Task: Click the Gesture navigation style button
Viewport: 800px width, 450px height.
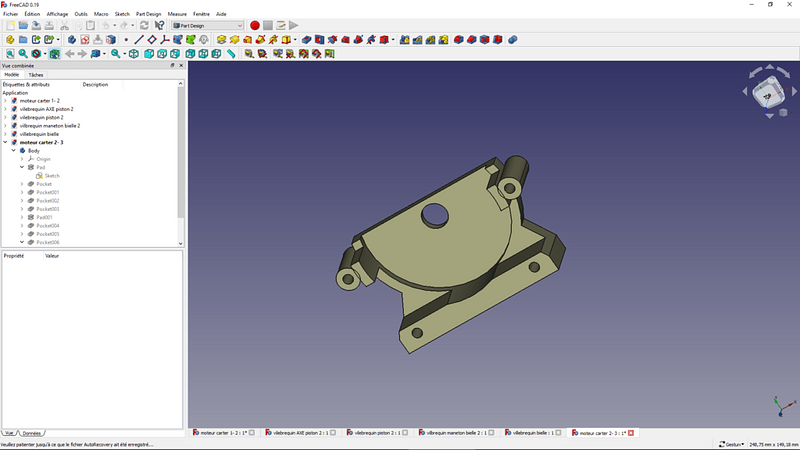Action: tap(731, 444)
